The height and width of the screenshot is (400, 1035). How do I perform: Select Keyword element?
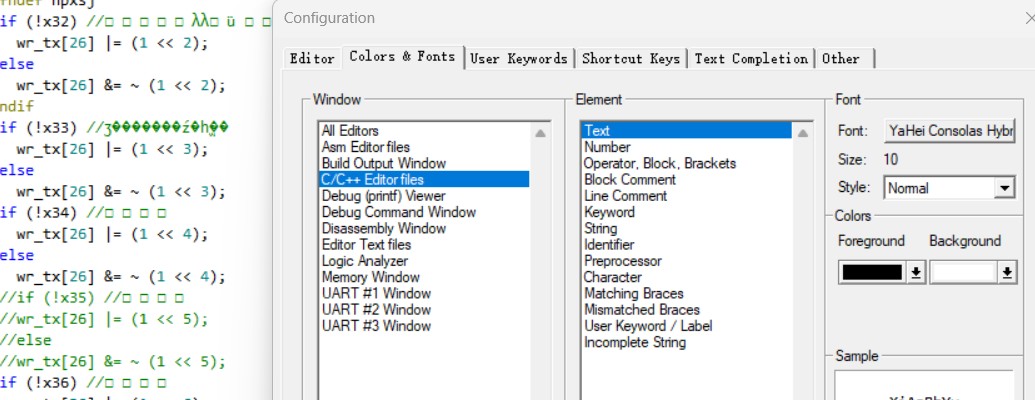tap(686, 212)
